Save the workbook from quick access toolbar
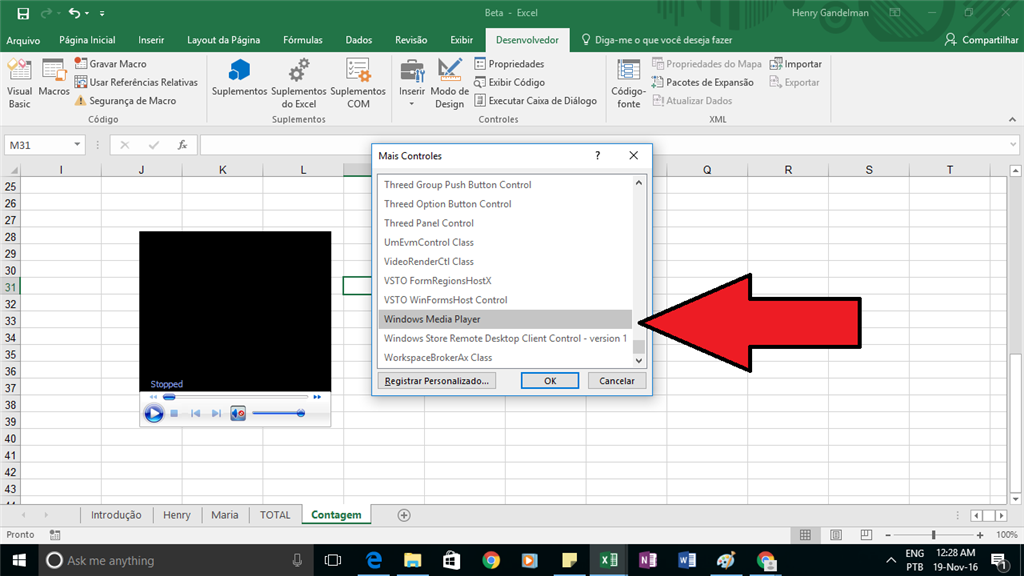 coord(23,13)
